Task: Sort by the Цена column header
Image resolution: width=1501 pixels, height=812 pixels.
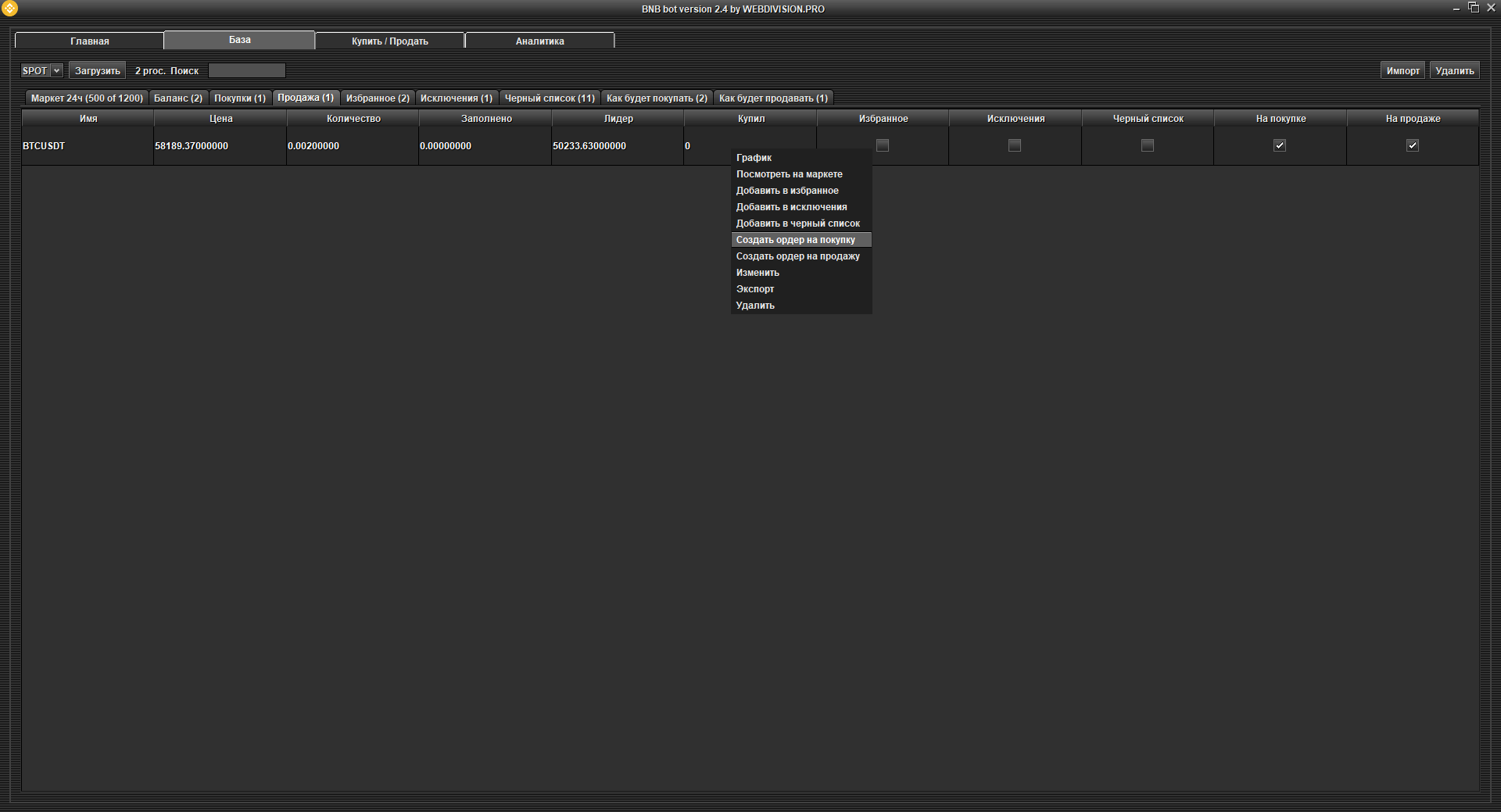Action: pyautogui.click(x=220, y=119)
